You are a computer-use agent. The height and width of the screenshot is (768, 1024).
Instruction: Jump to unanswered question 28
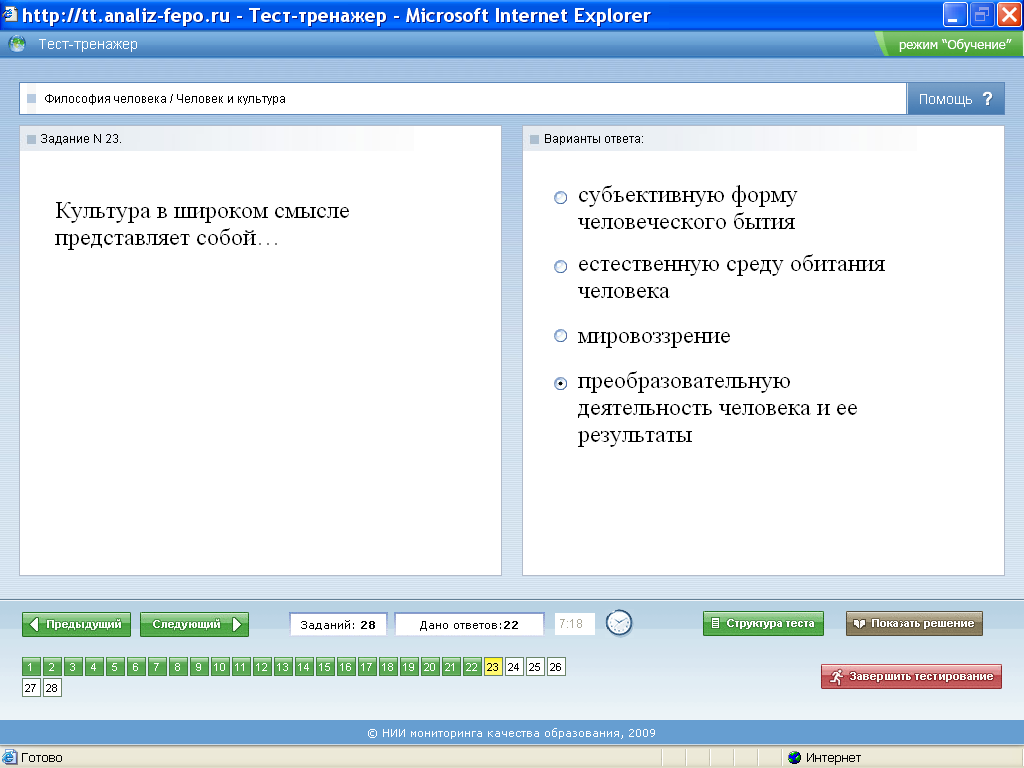52,688
